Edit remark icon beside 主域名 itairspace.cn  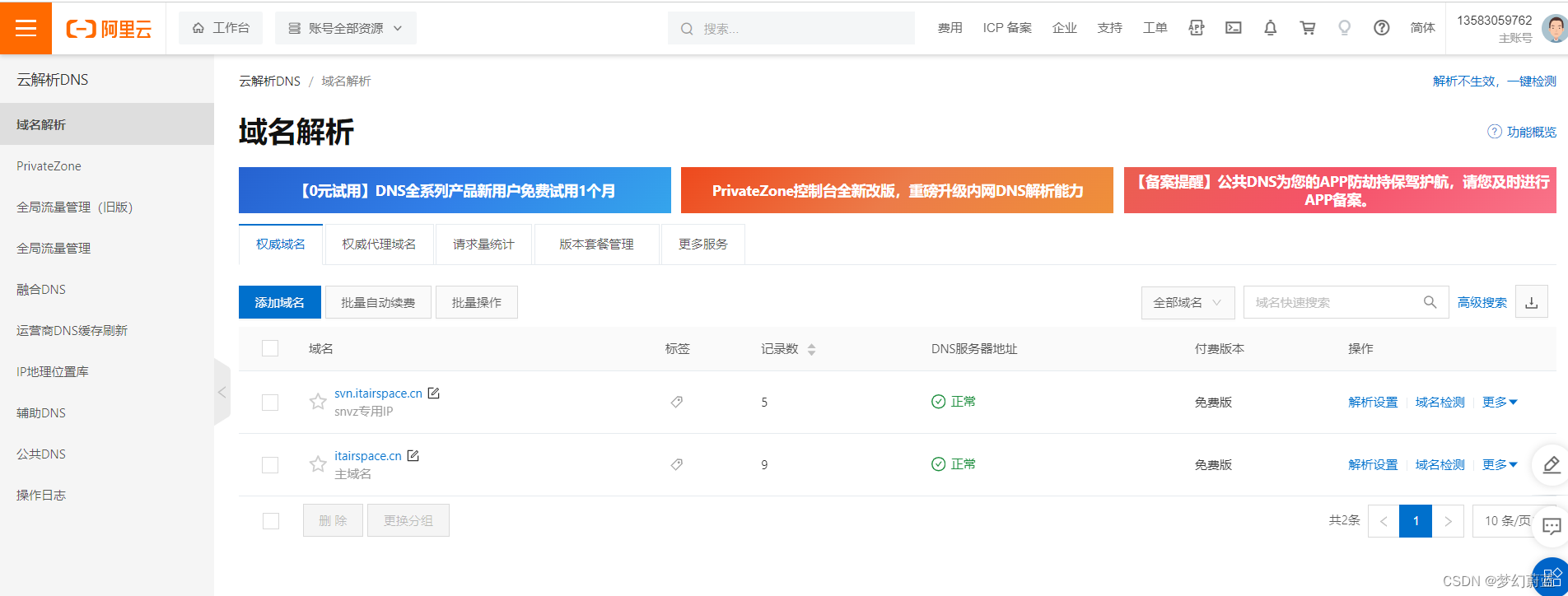[413, 455]
